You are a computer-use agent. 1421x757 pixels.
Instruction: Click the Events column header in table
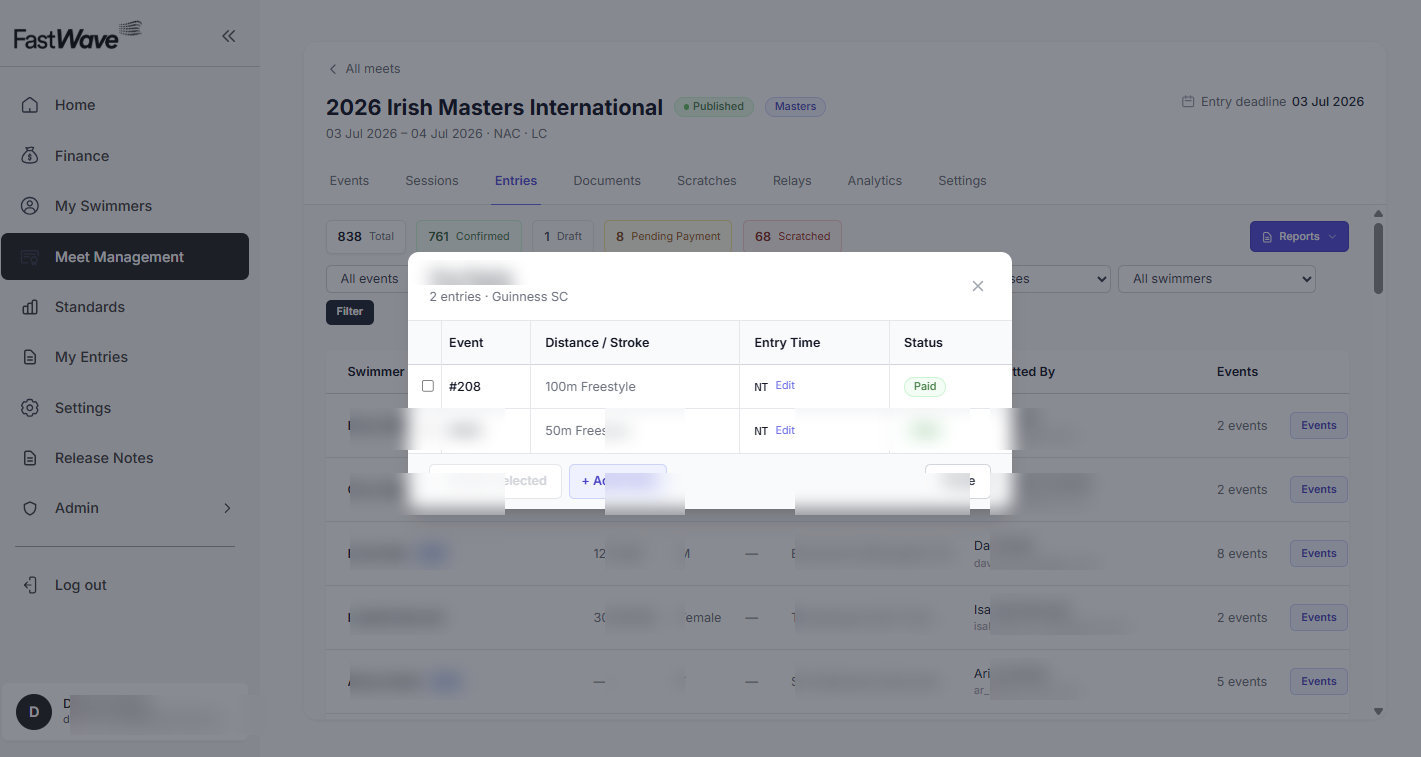(1237, 372)
